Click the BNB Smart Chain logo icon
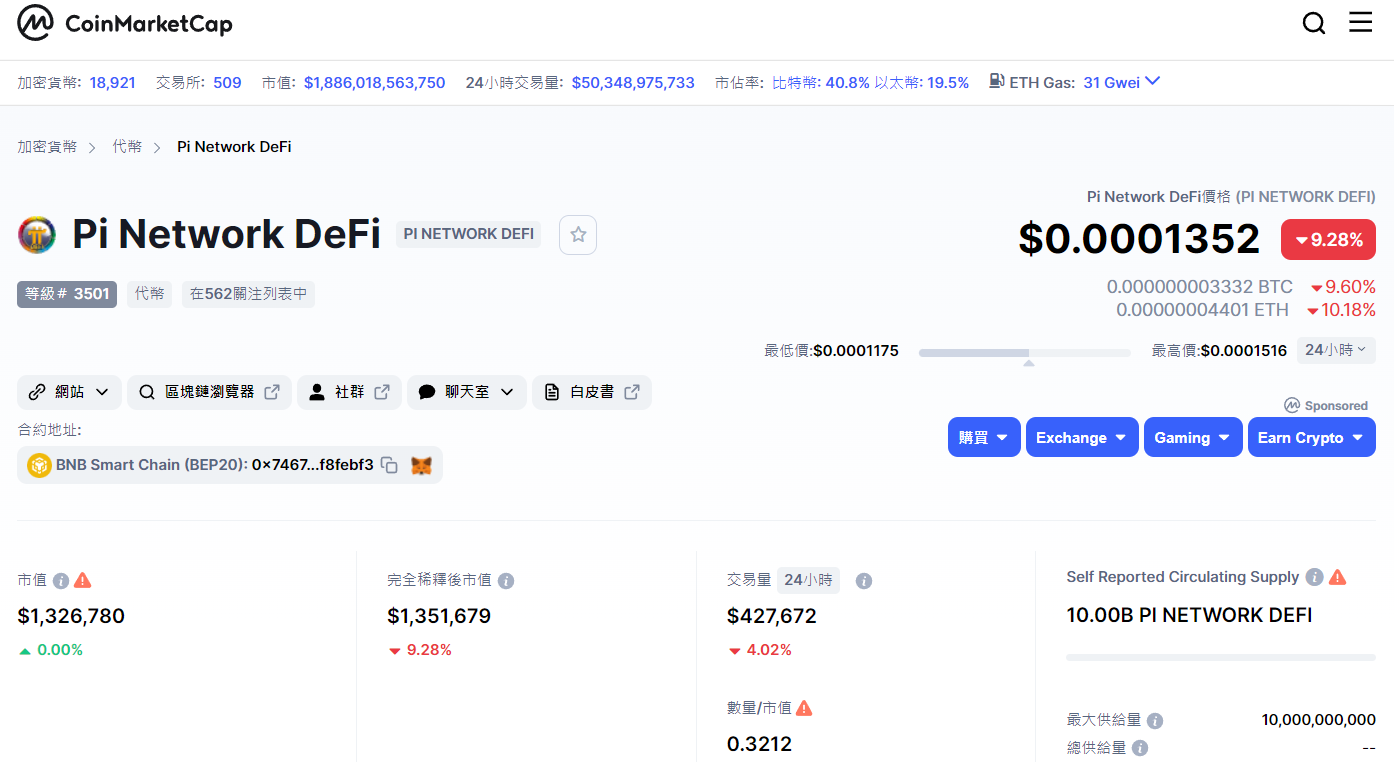Screen dimensions: 1394x762 click(39, 465)
